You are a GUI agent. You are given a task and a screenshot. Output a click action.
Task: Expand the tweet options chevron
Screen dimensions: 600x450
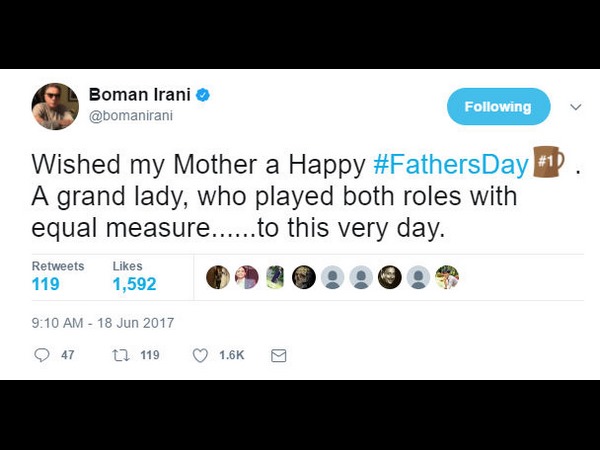coord(575,107)
